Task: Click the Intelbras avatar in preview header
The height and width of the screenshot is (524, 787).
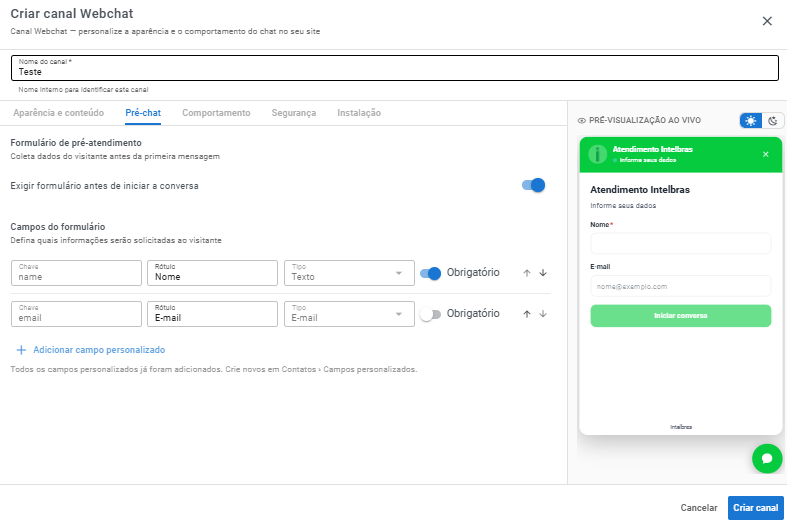Action: (597, 154)
